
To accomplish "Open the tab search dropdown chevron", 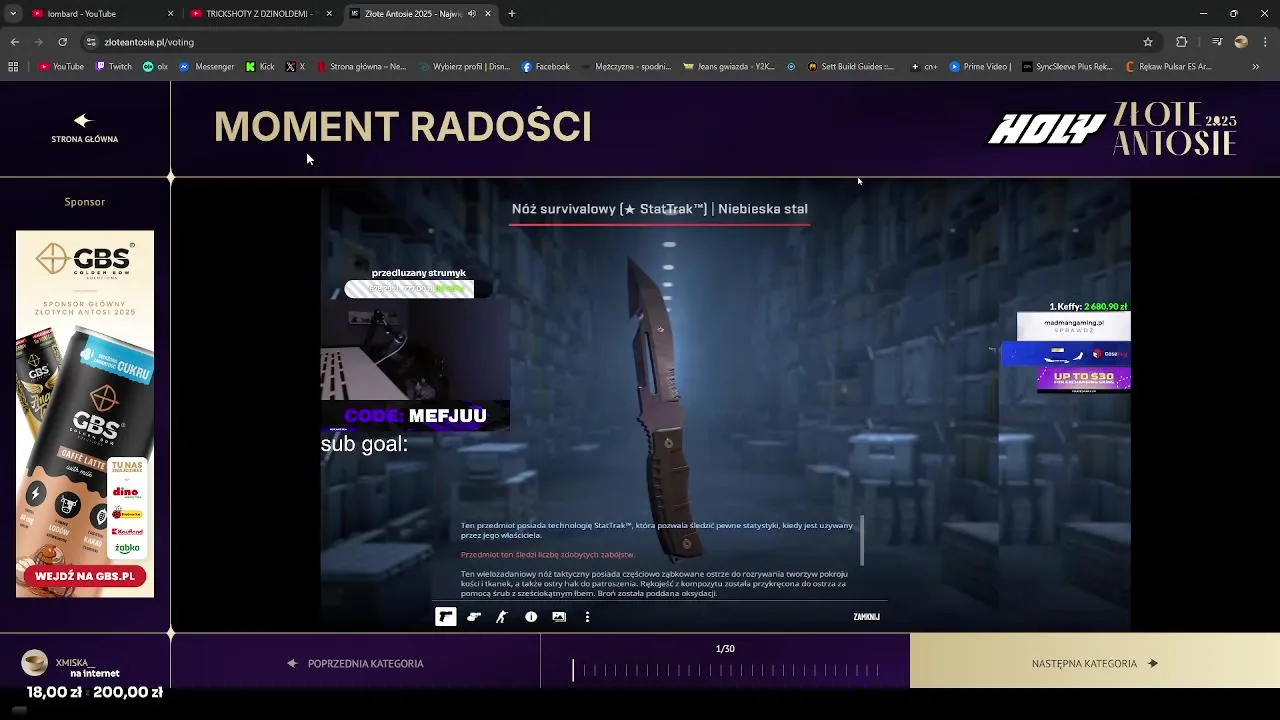I will click(12, 13).
